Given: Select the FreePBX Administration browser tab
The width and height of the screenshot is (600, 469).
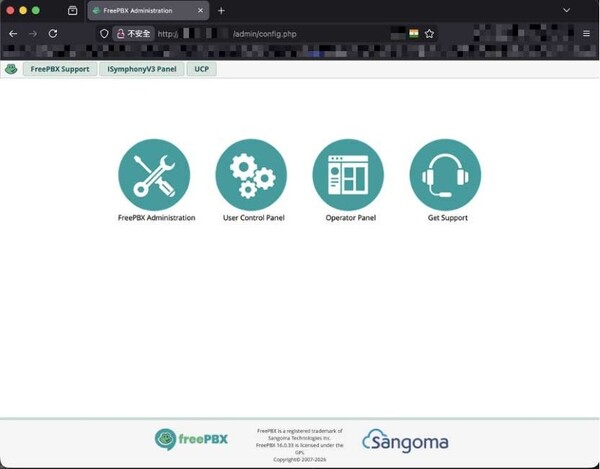Looking at the screenshot, I should pos(148,11).
